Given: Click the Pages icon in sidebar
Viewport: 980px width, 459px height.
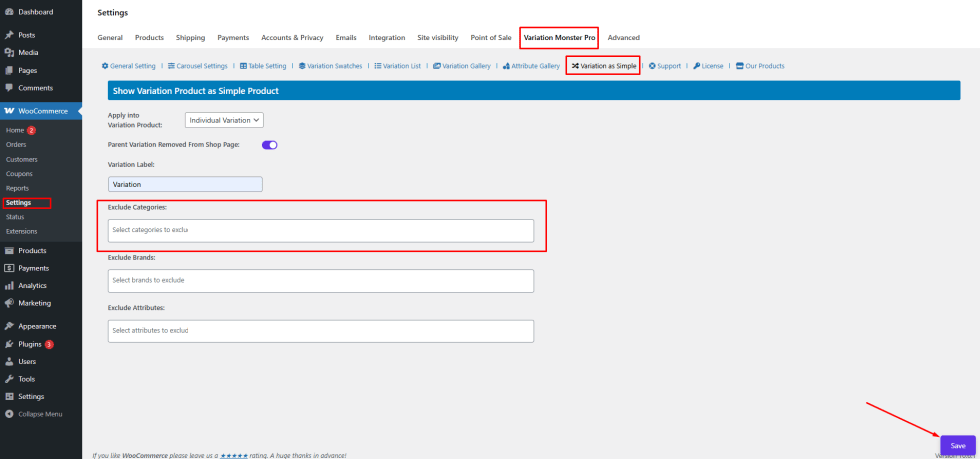Looking at the screenshot, I should pos(9,70).
